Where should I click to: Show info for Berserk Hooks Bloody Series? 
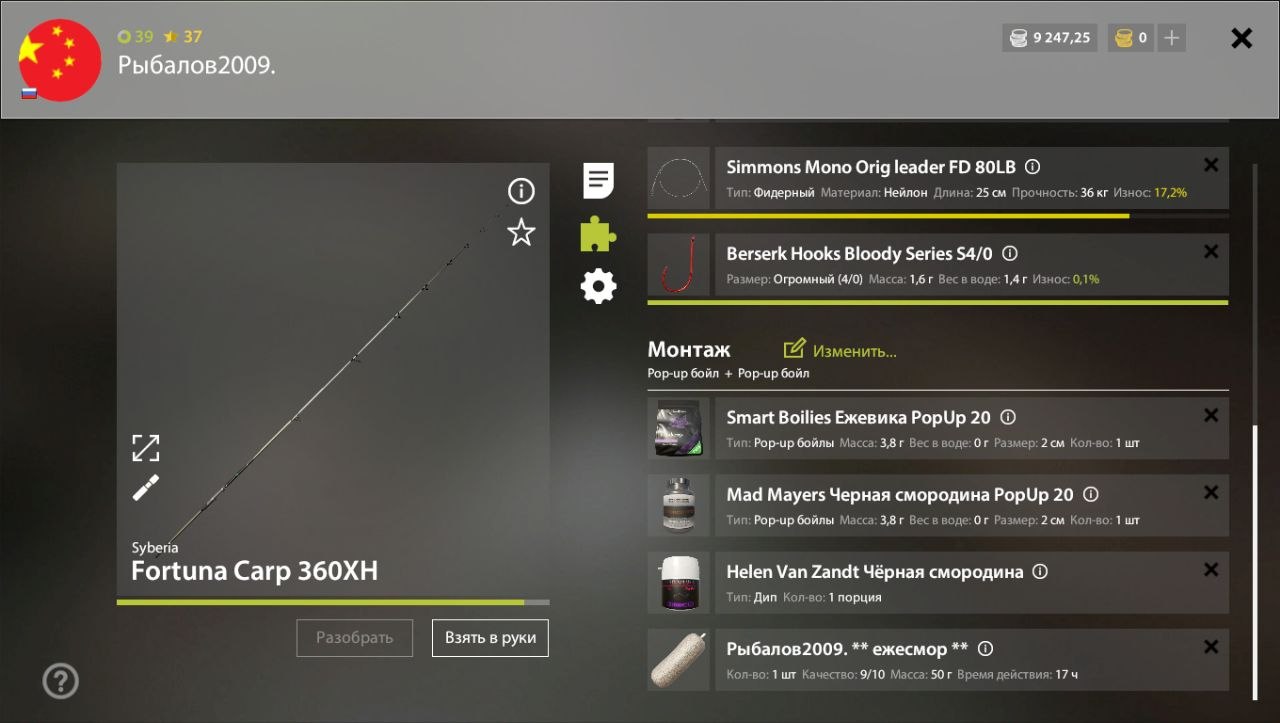pyautogui.click(x=1010, y=254)
